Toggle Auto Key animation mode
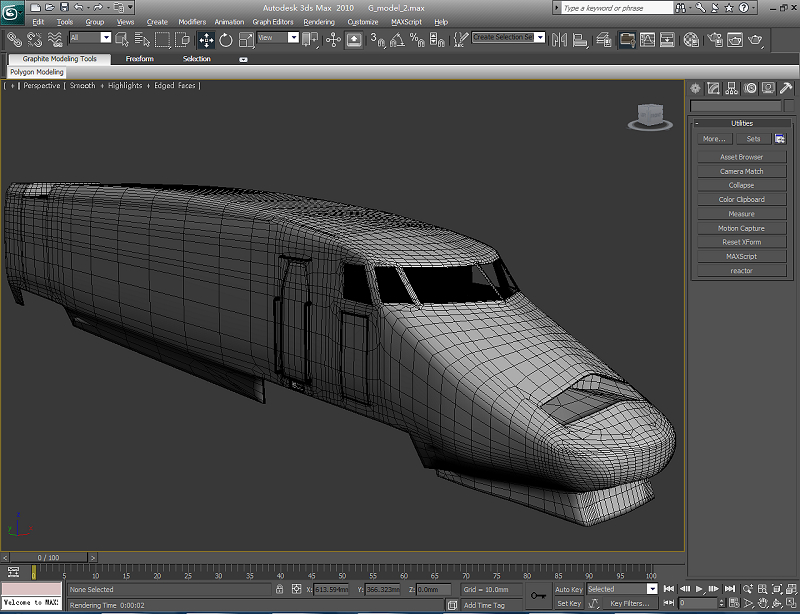The height and width of the screenshot is (614, 800). 569,589
